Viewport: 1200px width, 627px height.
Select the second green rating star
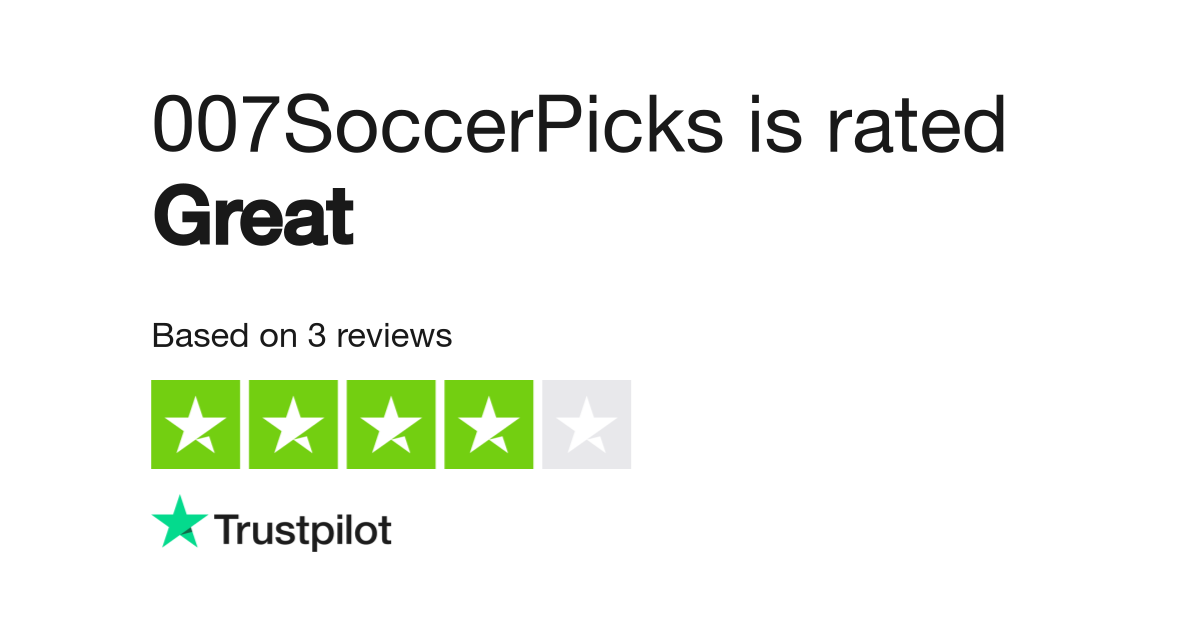coord(293,424)
